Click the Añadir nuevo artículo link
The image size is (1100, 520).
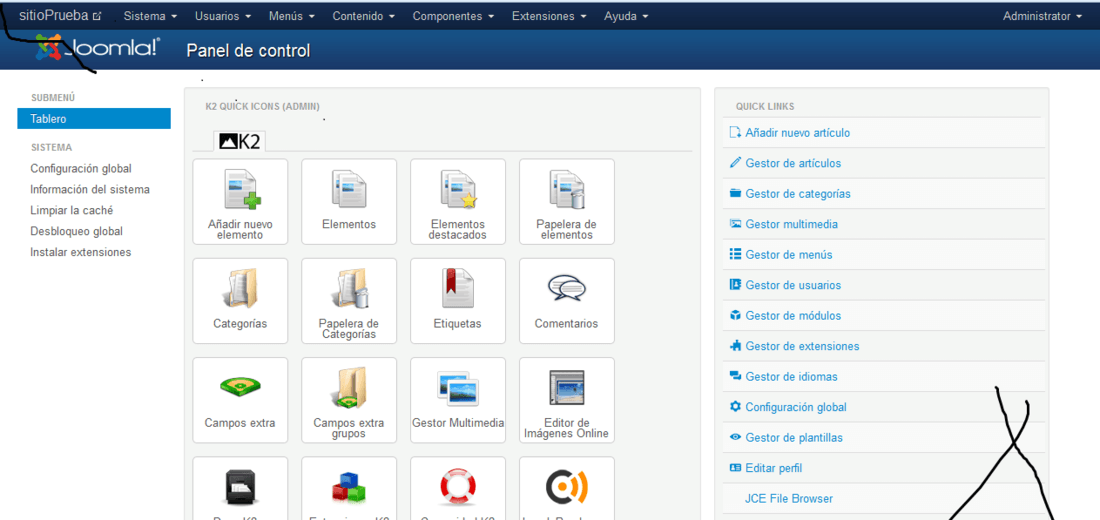tap(798, 133)
